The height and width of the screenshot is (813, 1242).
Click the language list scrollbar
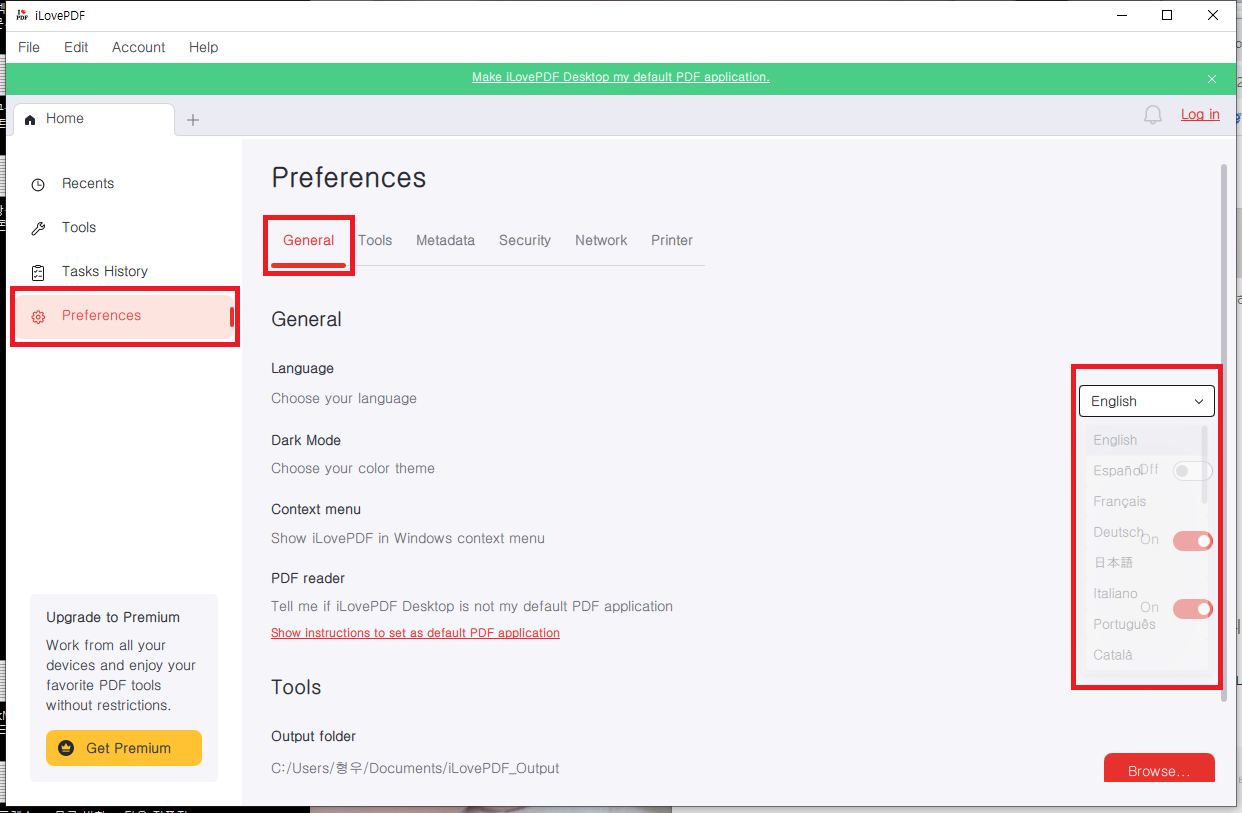point(1204,464)
